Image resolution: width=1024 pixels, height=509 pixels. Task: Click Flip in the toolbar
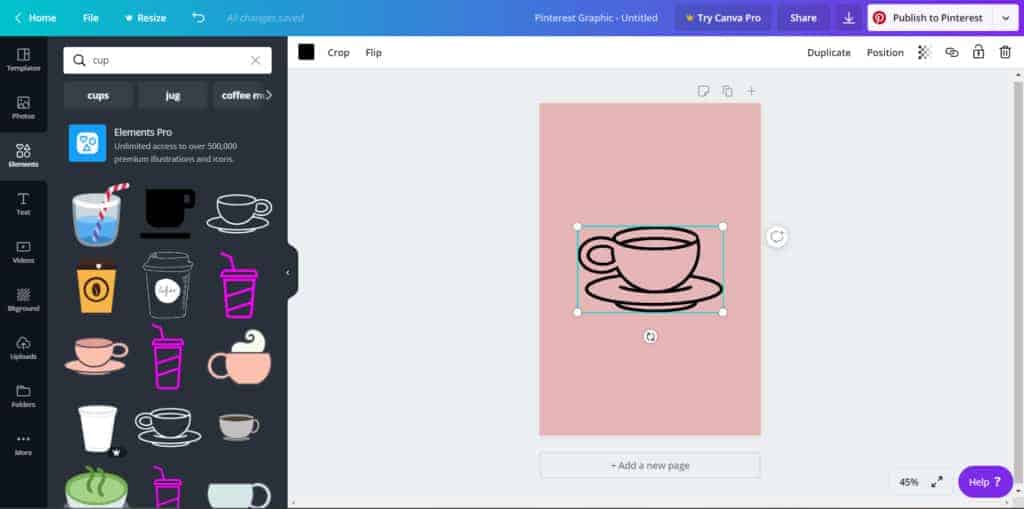tap(374, 52)
